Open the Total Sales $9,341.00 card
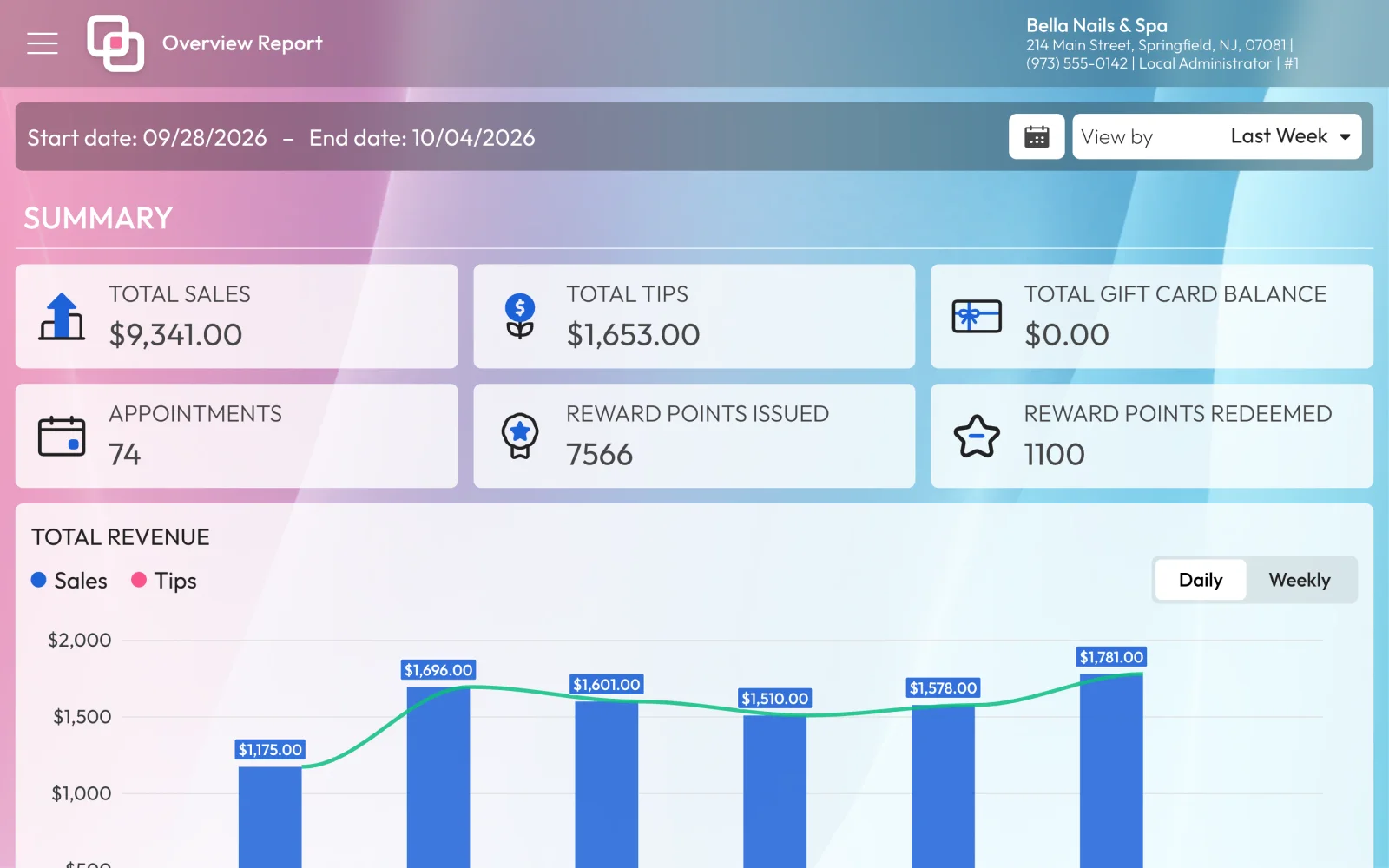Image resolution: width=1389 pixels, height=868 pixels. coord(236,316)
